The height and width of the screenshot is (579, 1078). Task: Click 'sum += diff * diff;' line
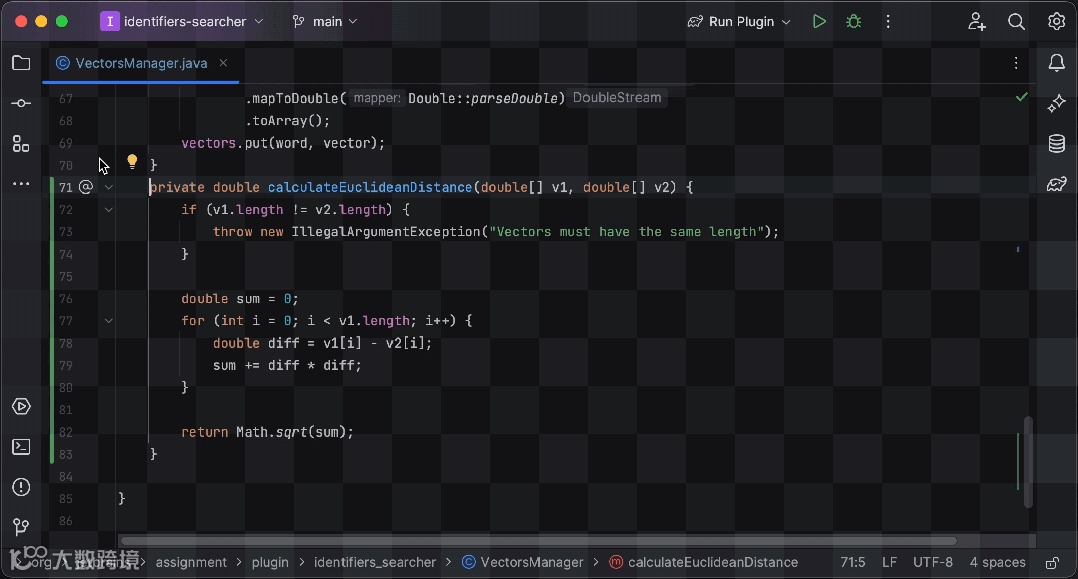[x=287, y=366]
